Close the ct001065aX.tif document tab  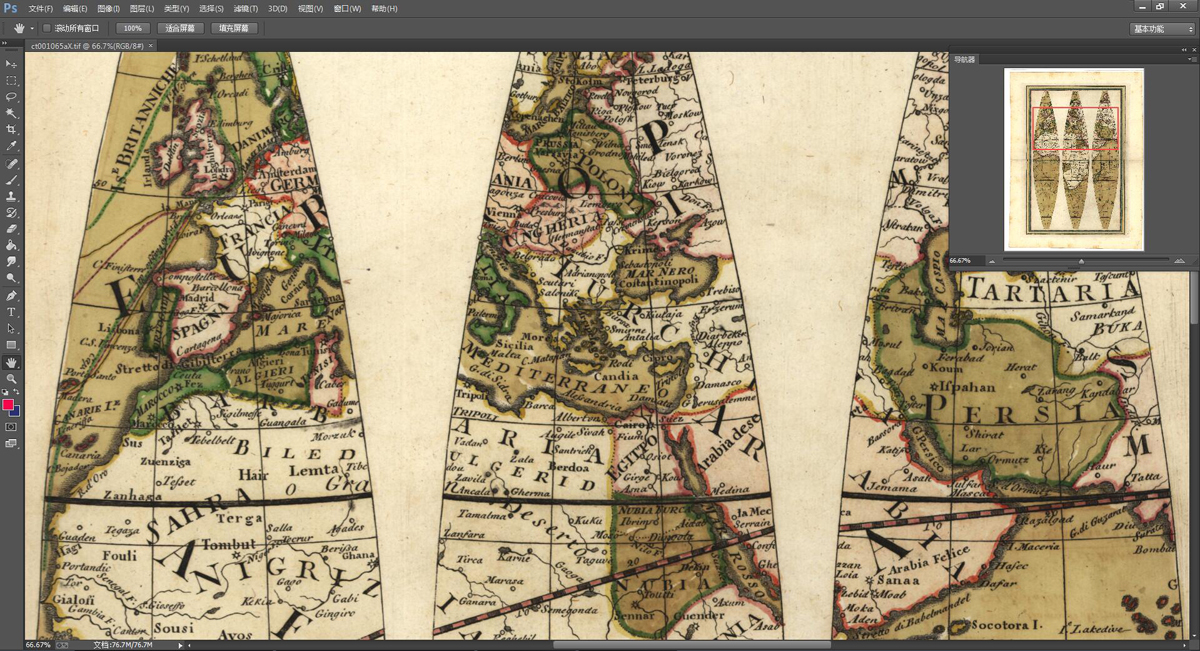[x=151, y=46]
